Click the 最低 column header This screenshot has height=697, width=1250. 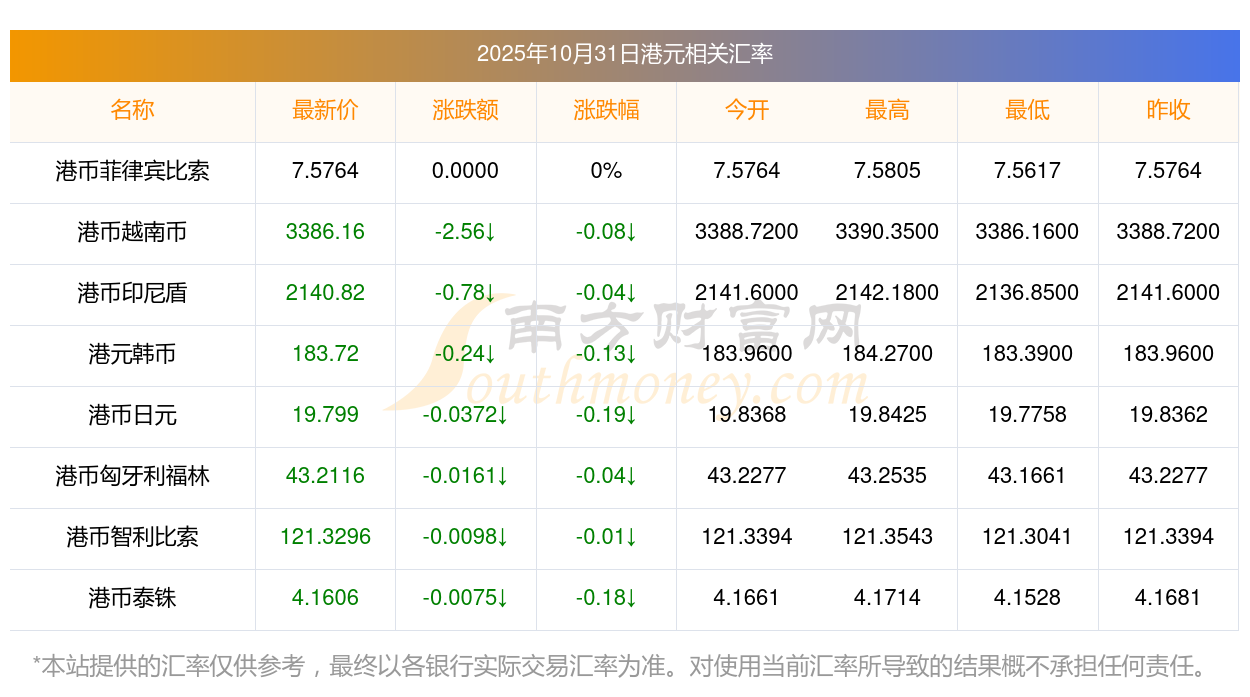click(1027, 110)
